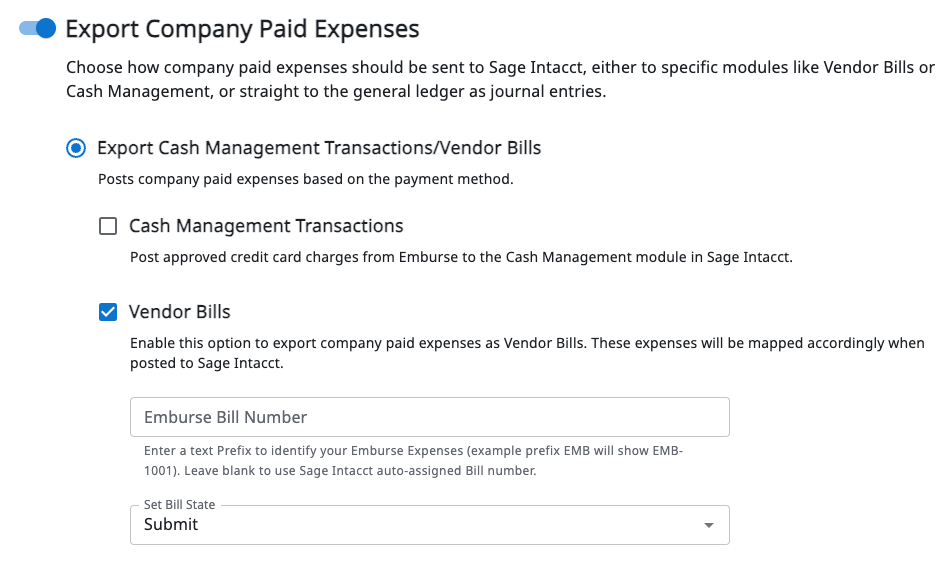Click the Emburse Bill Number input field
Viewport: 948px width, 566px height.
tap(429, 417)
